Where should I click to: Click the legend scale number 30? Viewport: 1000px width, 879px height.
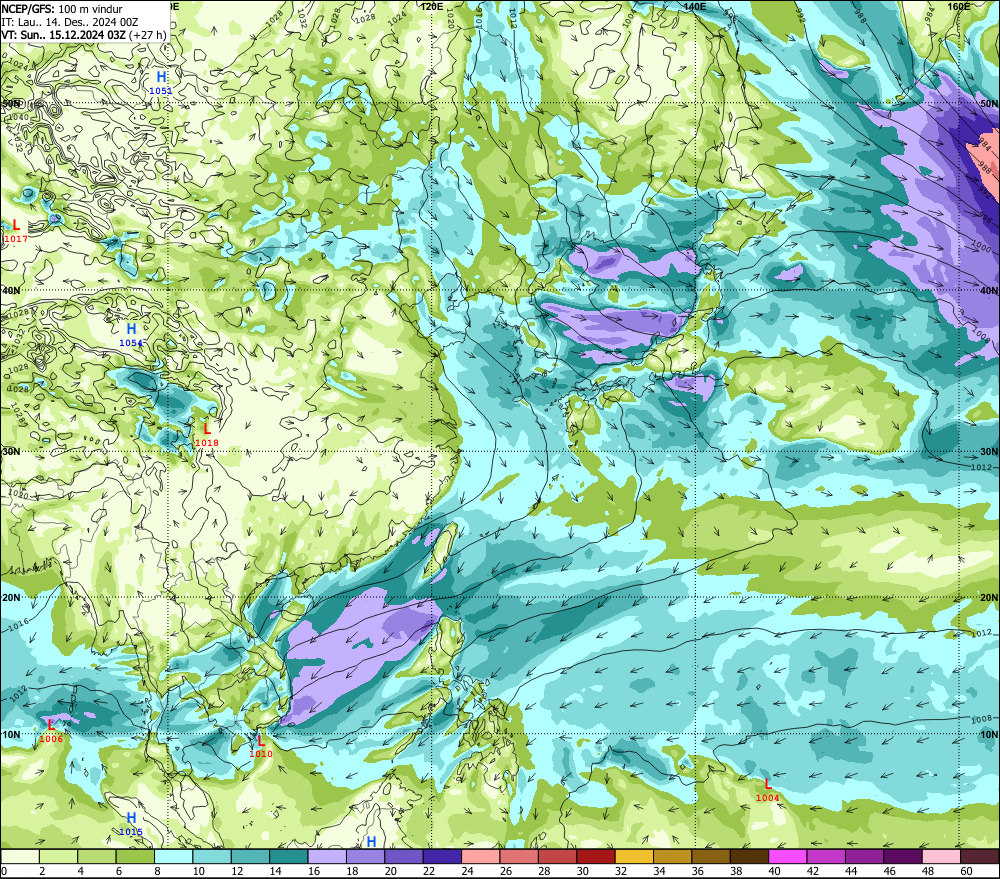[x=583, y=871]
